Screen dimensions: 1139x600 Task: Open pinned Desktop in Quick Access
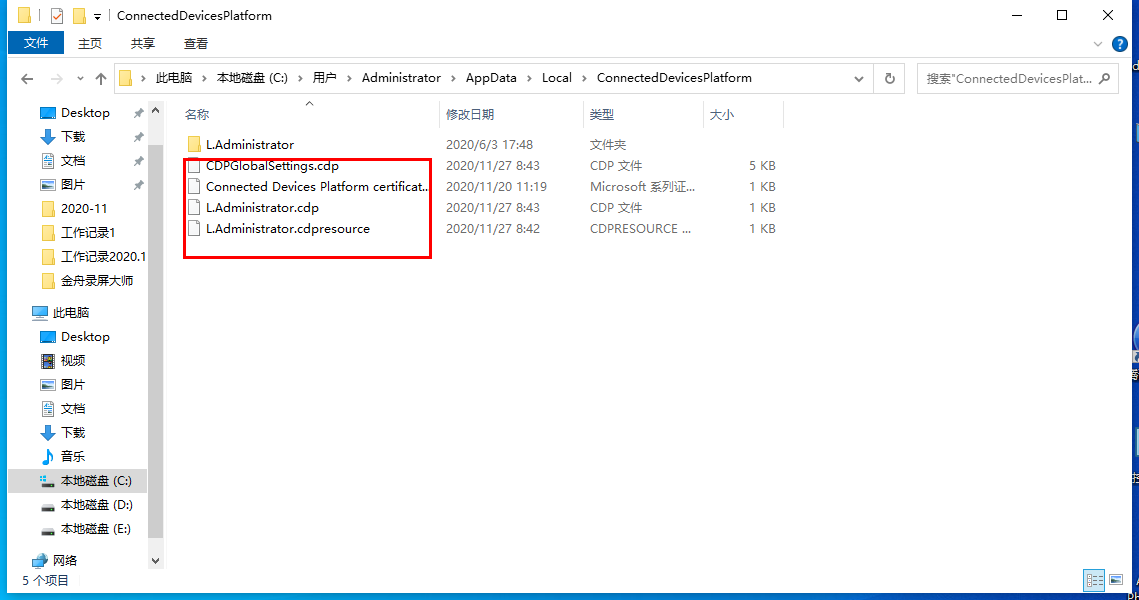point(85,113)
